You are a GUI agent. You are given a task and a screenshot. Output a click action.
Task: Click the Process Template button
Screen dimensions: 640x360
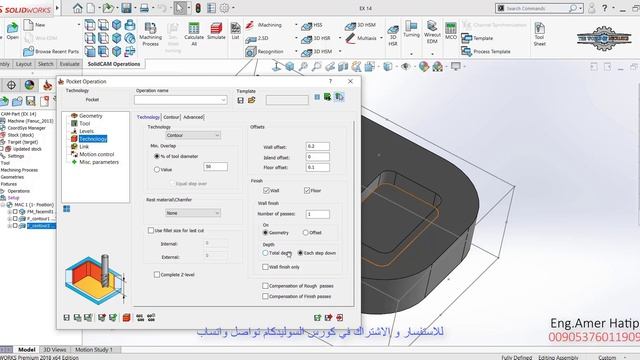click(x=486, y=51)
